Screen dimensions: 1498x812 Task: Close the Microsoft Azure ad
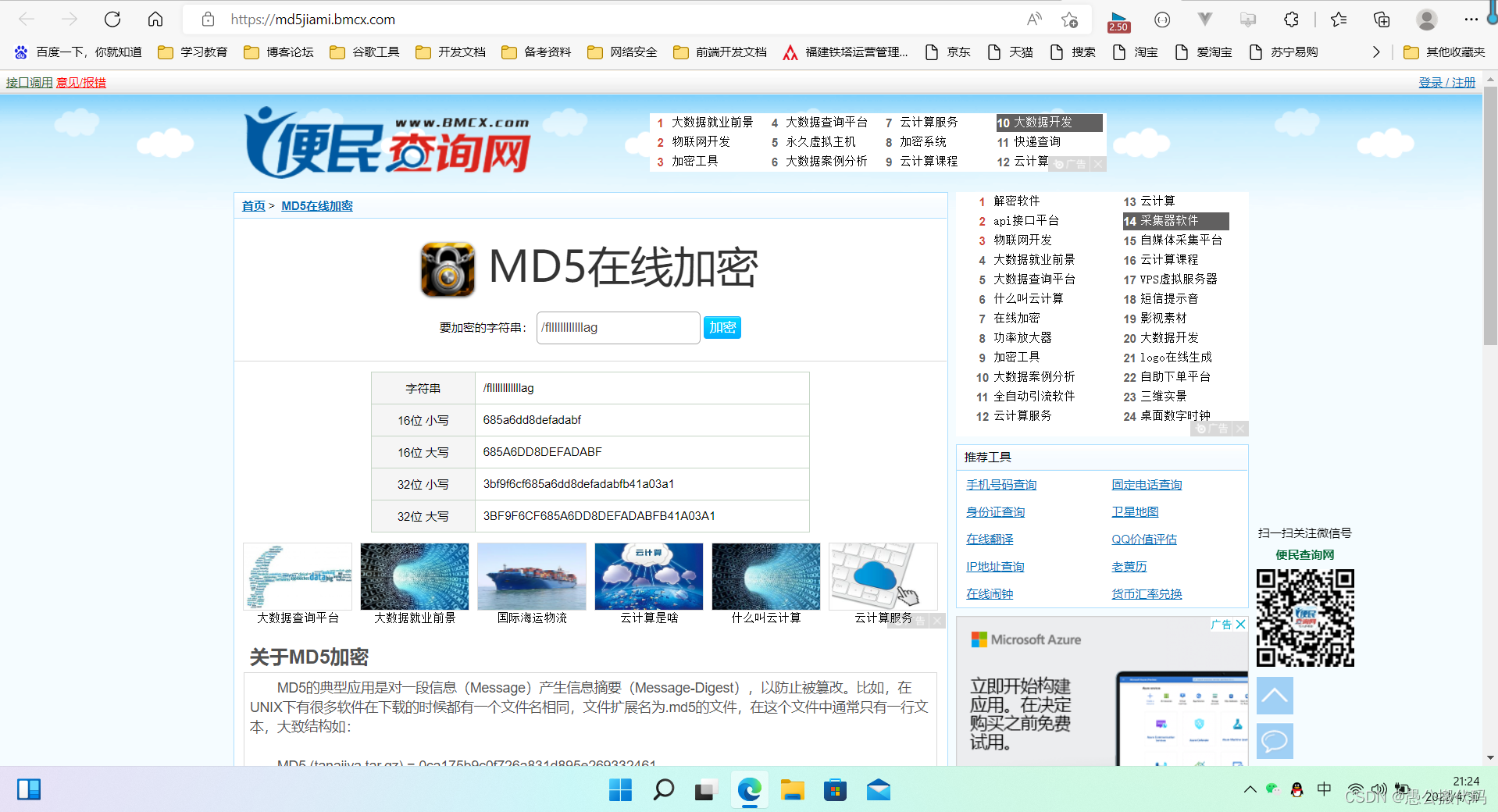click(x=1240, y=624)
